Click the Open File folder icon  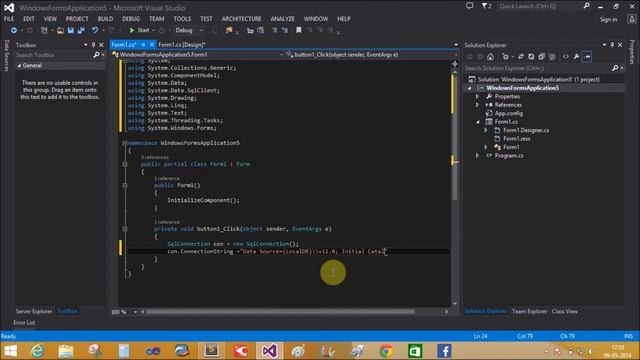[60, 30]
